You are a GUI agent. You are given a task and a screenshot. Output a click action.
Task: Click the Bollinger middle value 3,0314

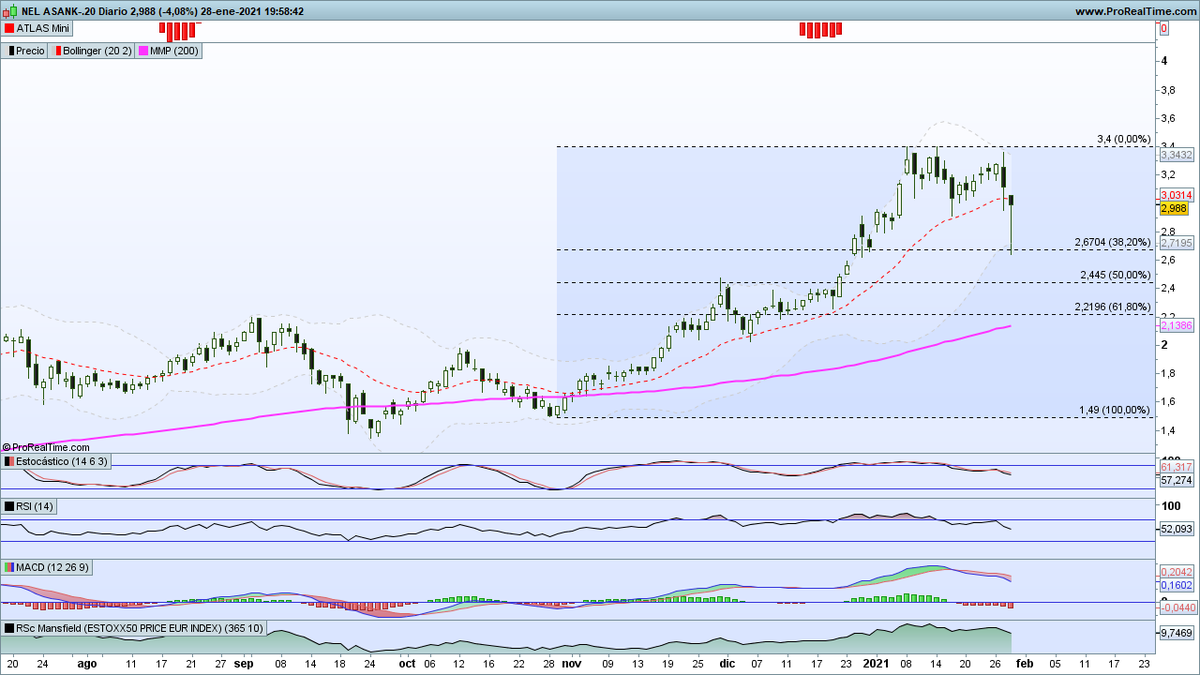coord(1177,194)
